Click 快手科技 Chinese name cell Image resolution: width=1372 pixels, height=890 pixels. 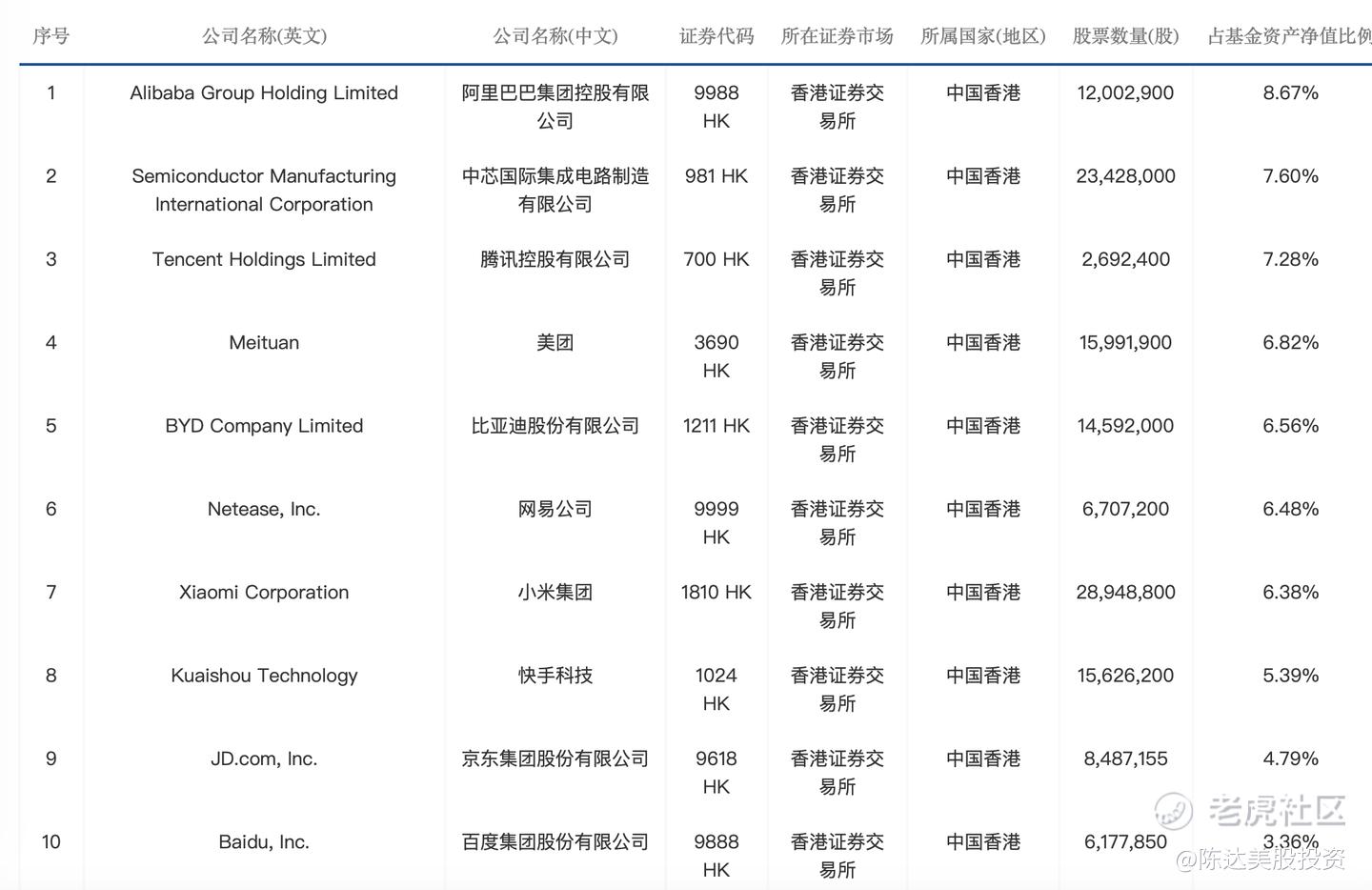pyautogui.click(x=555, y=675)
